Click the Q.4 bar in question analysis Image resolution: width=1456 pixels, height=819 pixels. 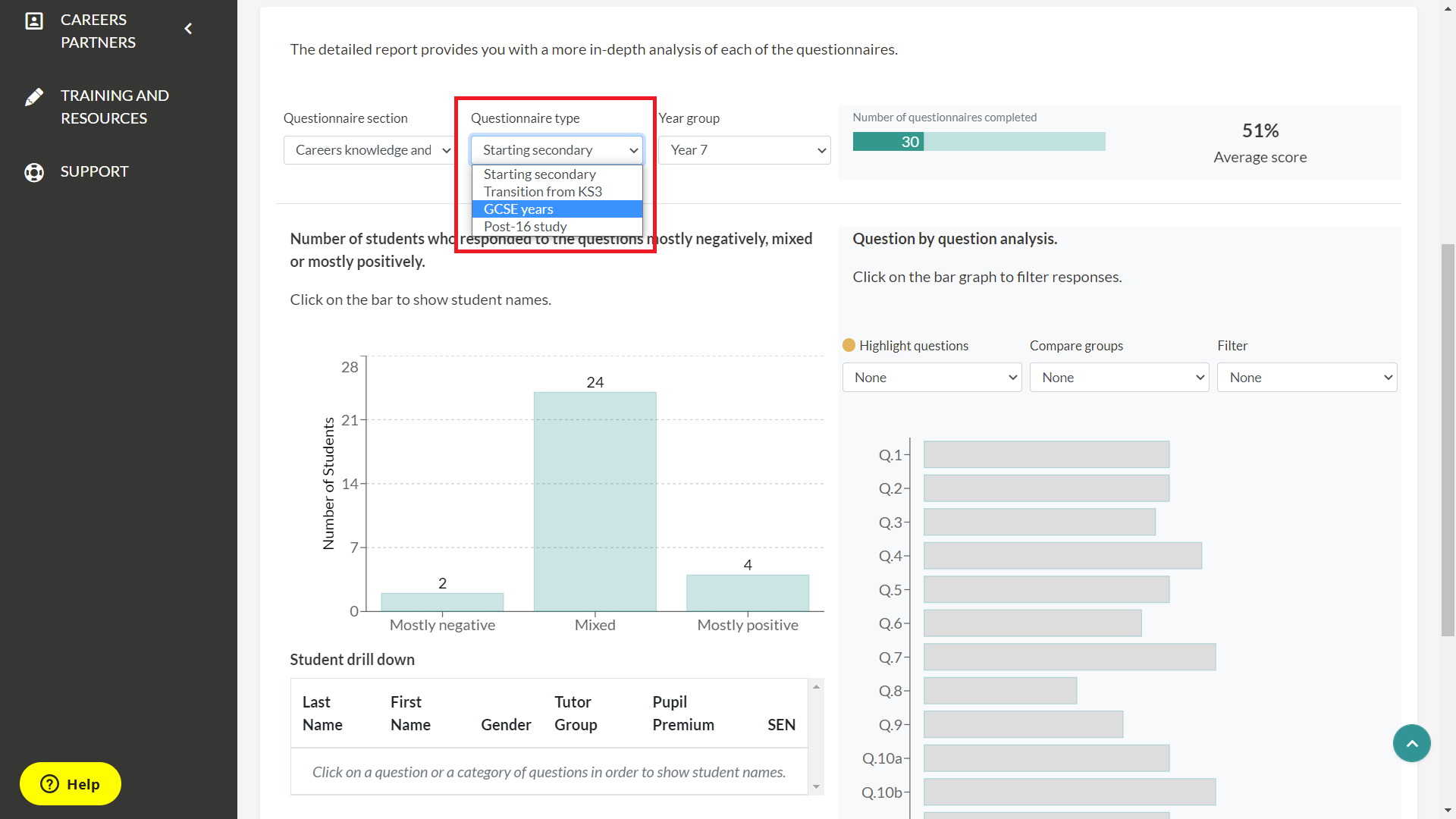[1062, 556]
